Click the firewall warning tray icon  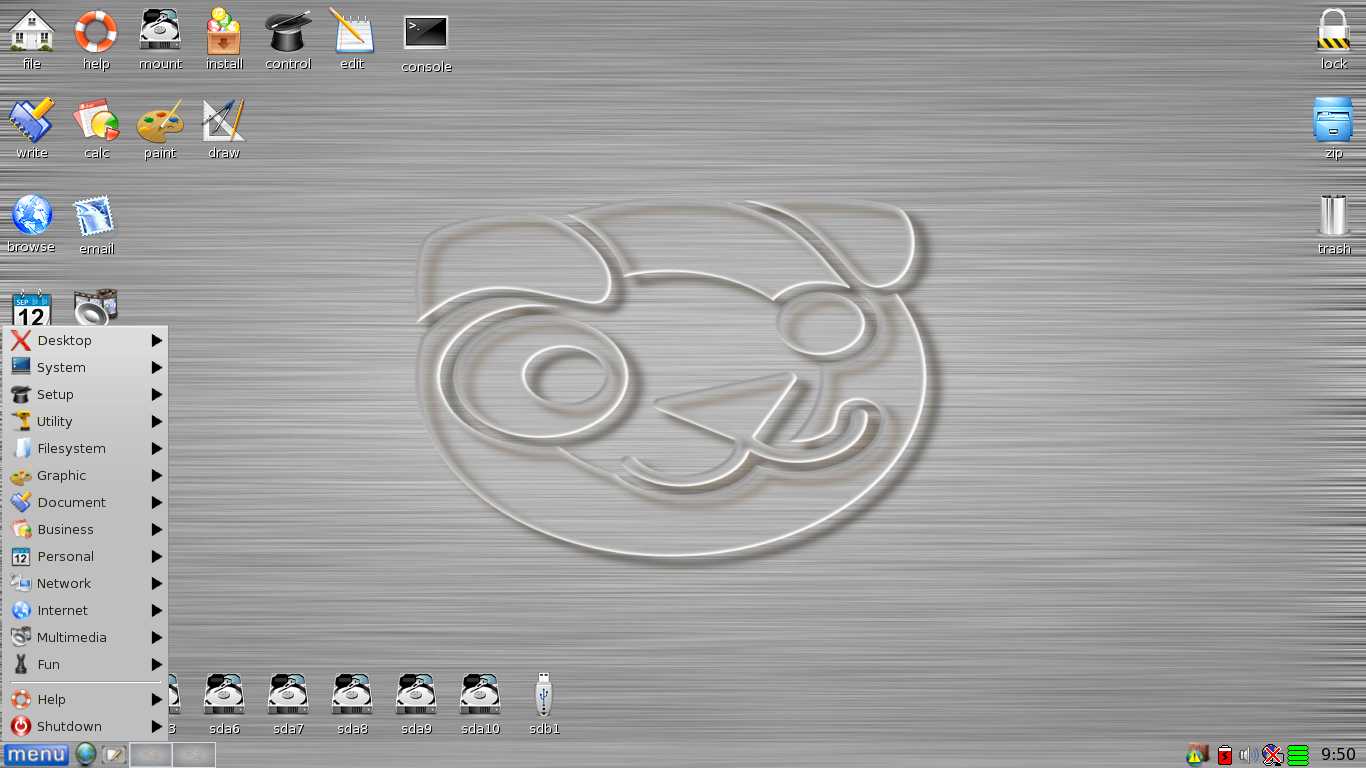[1197, 754]
